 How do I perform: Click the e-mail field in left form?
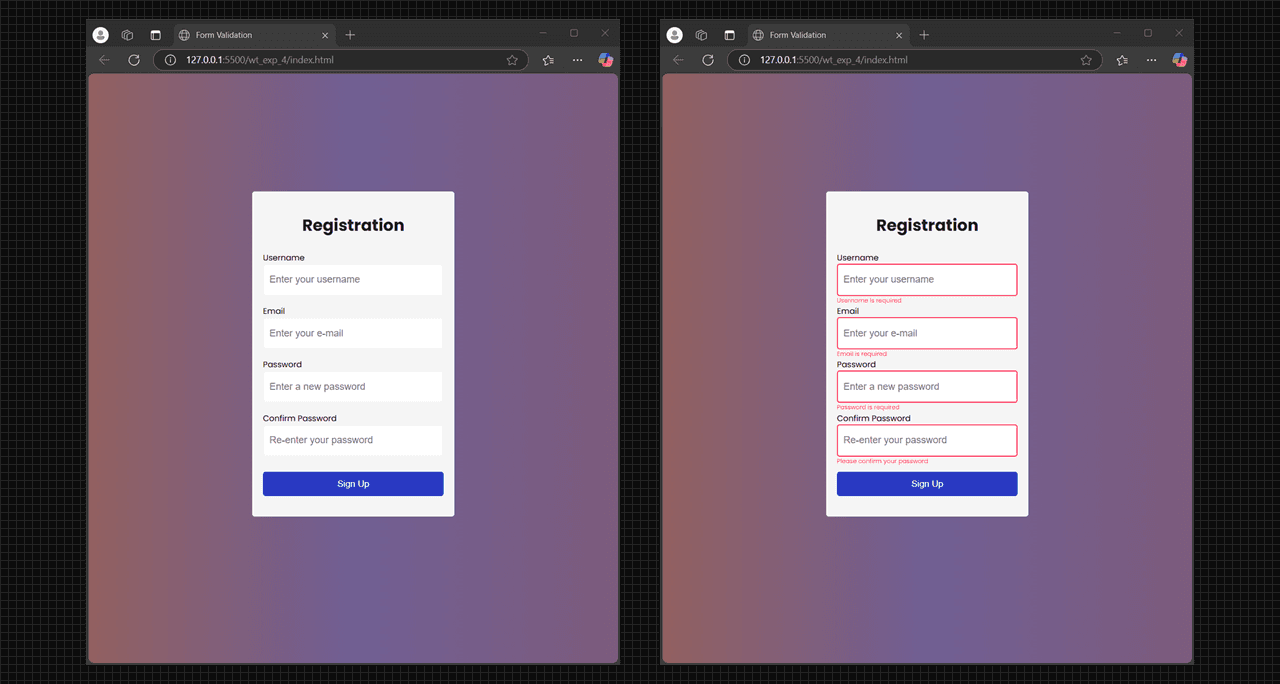pos(353,333)
